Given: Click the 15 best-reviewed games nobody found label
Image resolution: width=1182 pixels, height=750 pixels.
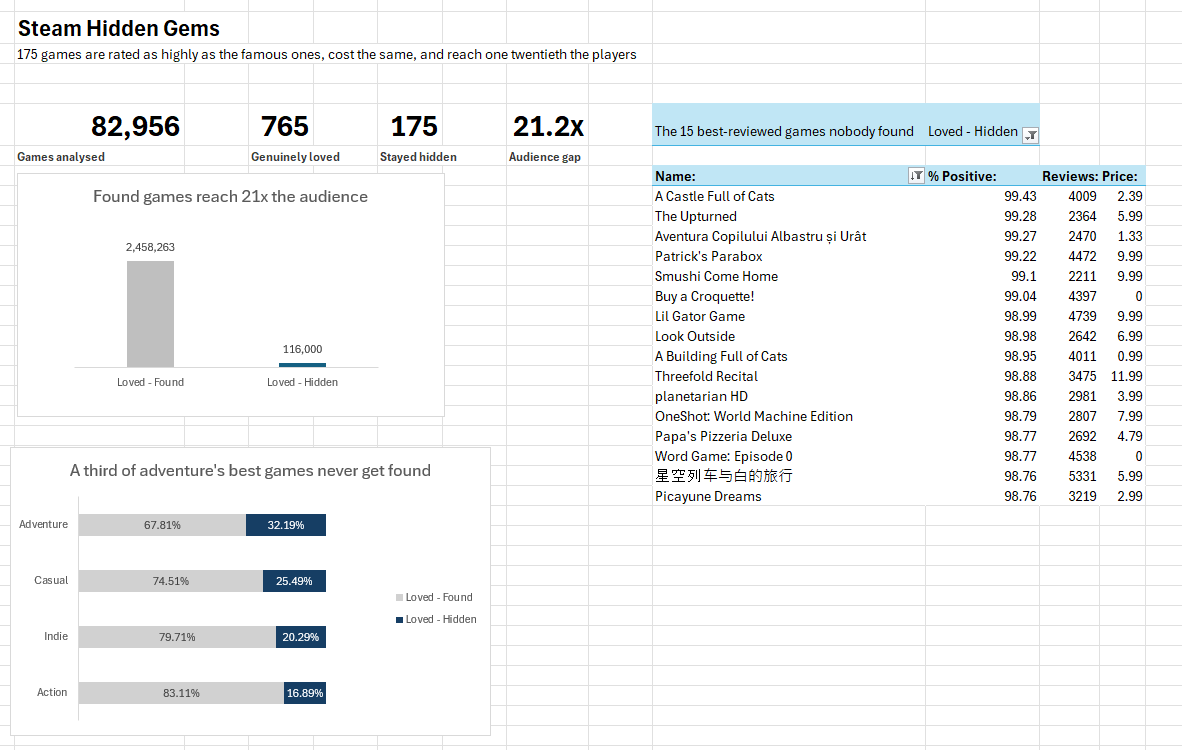Looking at the screenshot, I should (x=784, y=131).
